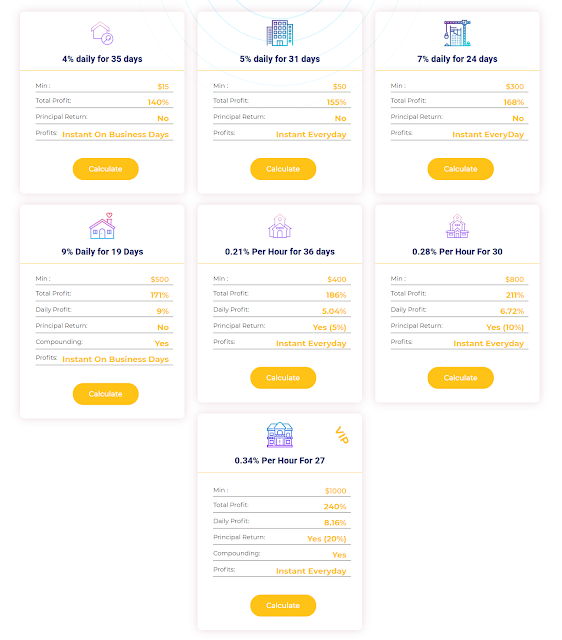Calculate the 0.21% Per Hour plan
Viewport: 562px width, 640px height.
[283, 378]
